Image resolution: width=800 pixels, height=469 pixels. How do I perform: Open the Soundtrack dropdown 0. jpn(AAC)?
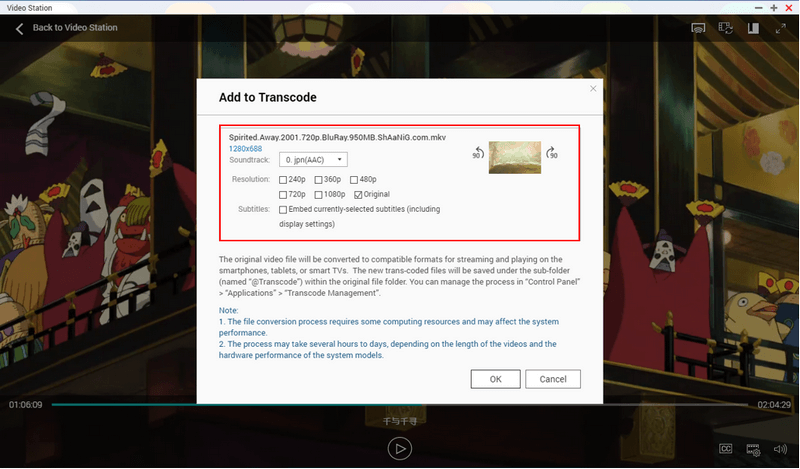313,160
